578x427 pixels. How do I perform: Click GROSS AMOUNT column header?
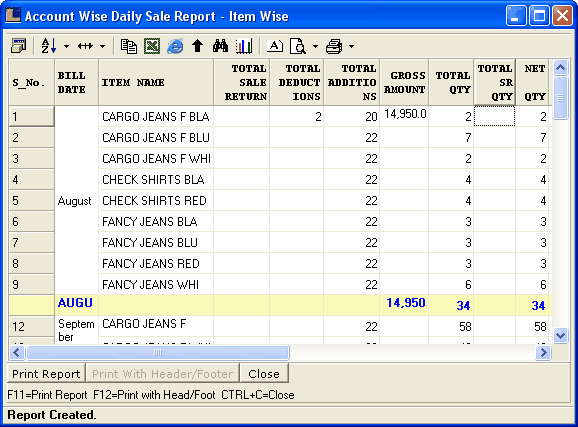404,83
